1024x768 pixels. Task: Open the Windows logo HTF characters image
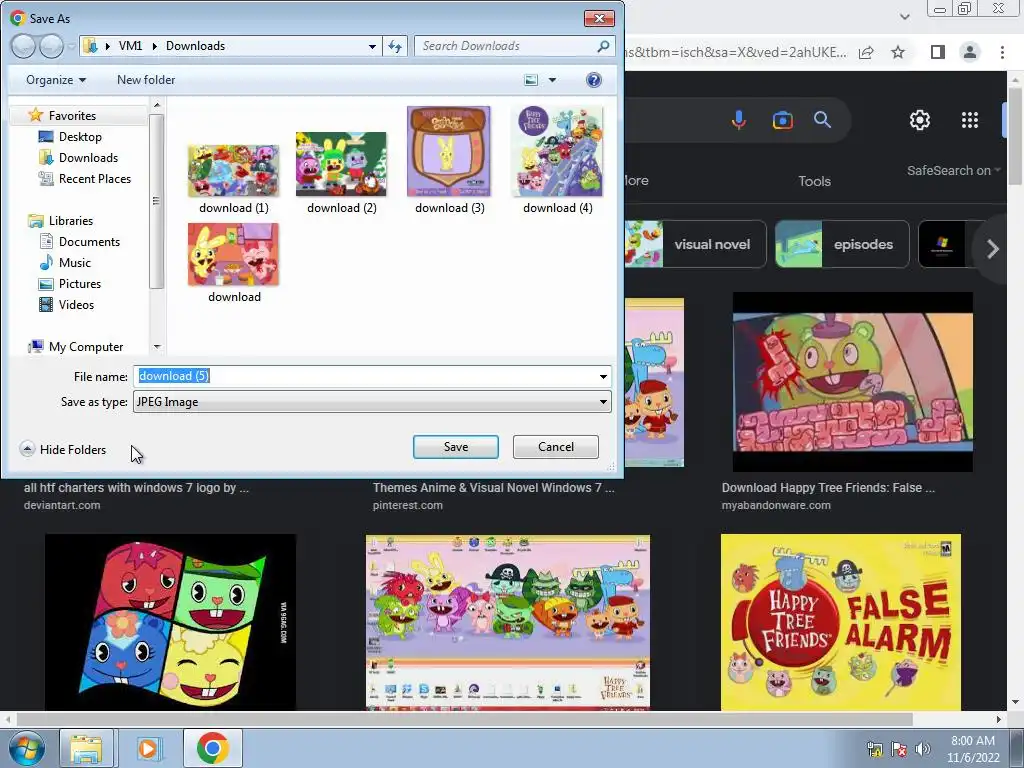170,622
